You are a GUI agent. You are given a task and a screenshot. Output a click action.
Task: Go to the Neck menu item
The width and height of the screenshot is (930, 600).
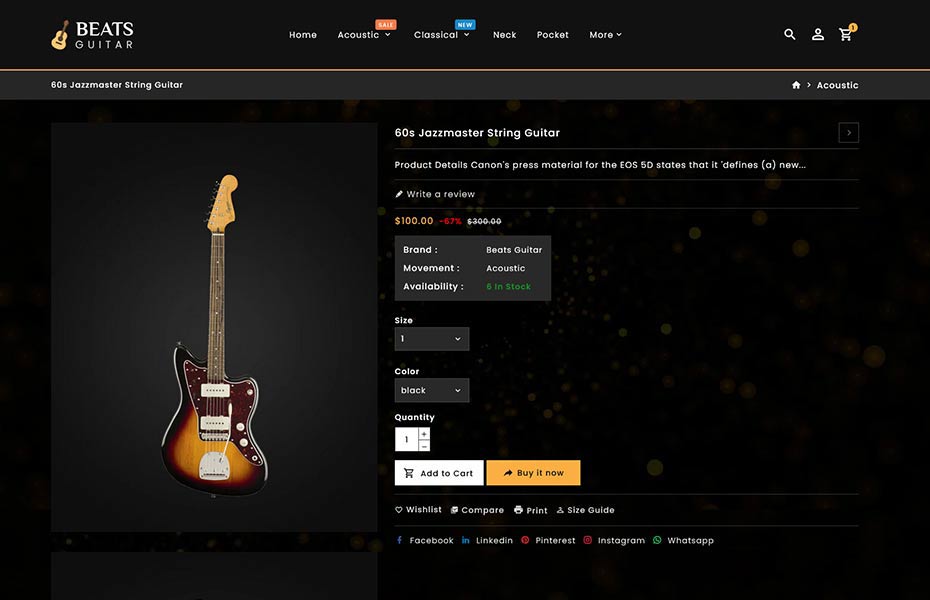click(505, 35)
